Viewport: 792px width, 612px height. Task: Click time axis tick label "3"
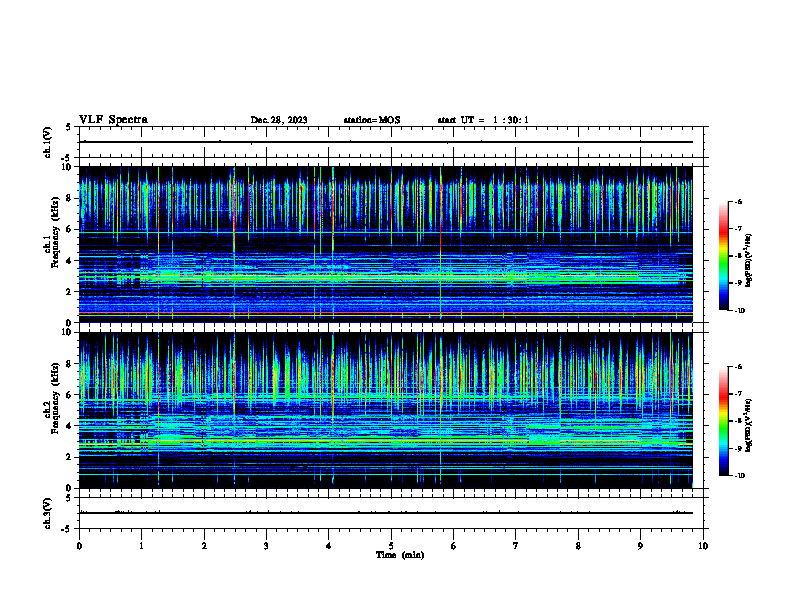(x=266, y=546)
